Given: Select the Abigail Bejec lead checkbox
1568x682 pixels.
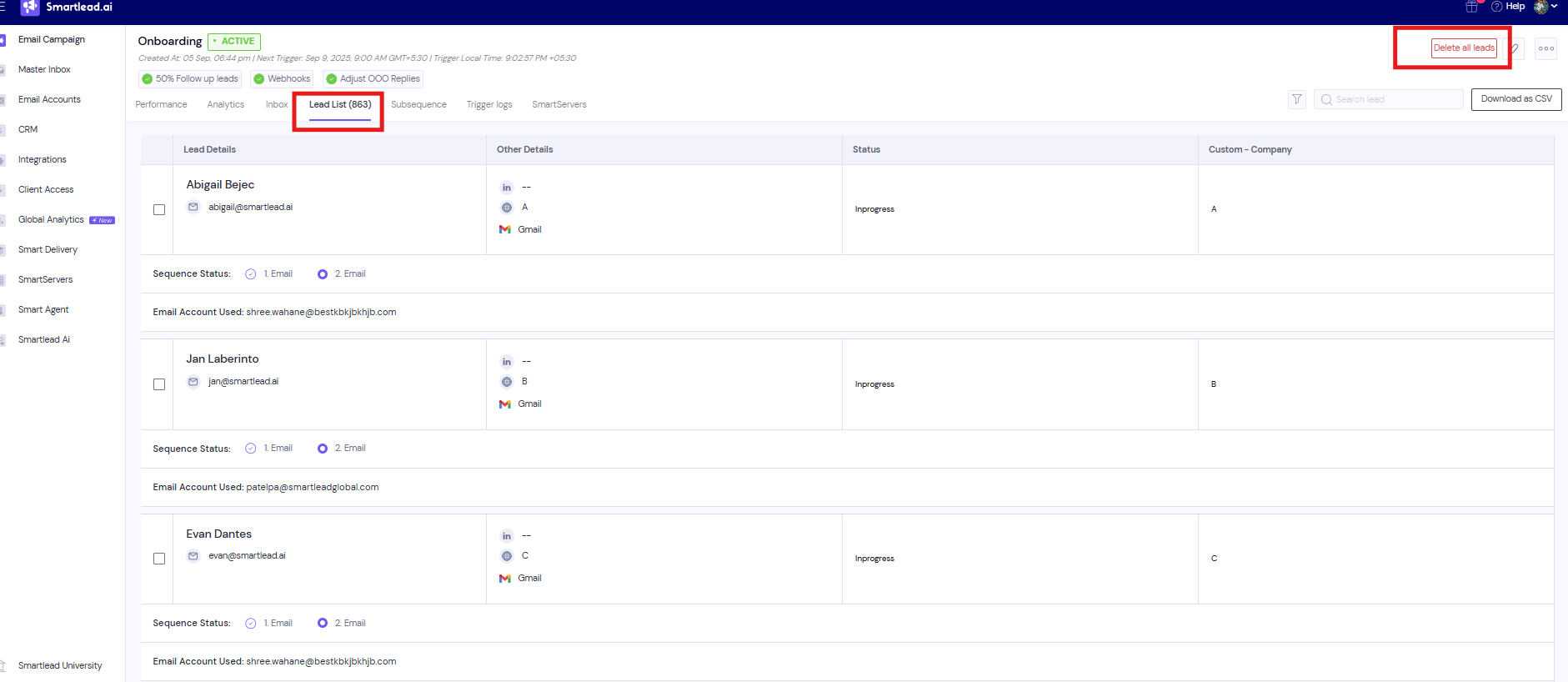Looking at the screenshot, I should (x=159, y=210).
